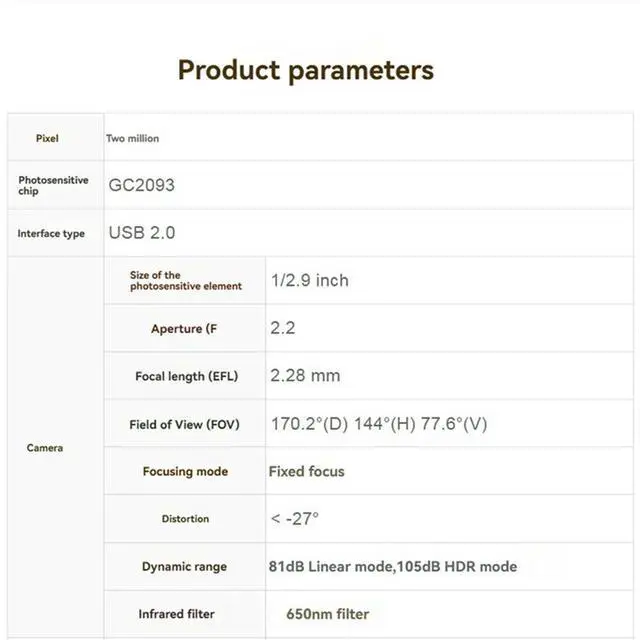Select the Dynamic range label
The height and width of the screenshot is (640, 640).
(x=184, y=567)
